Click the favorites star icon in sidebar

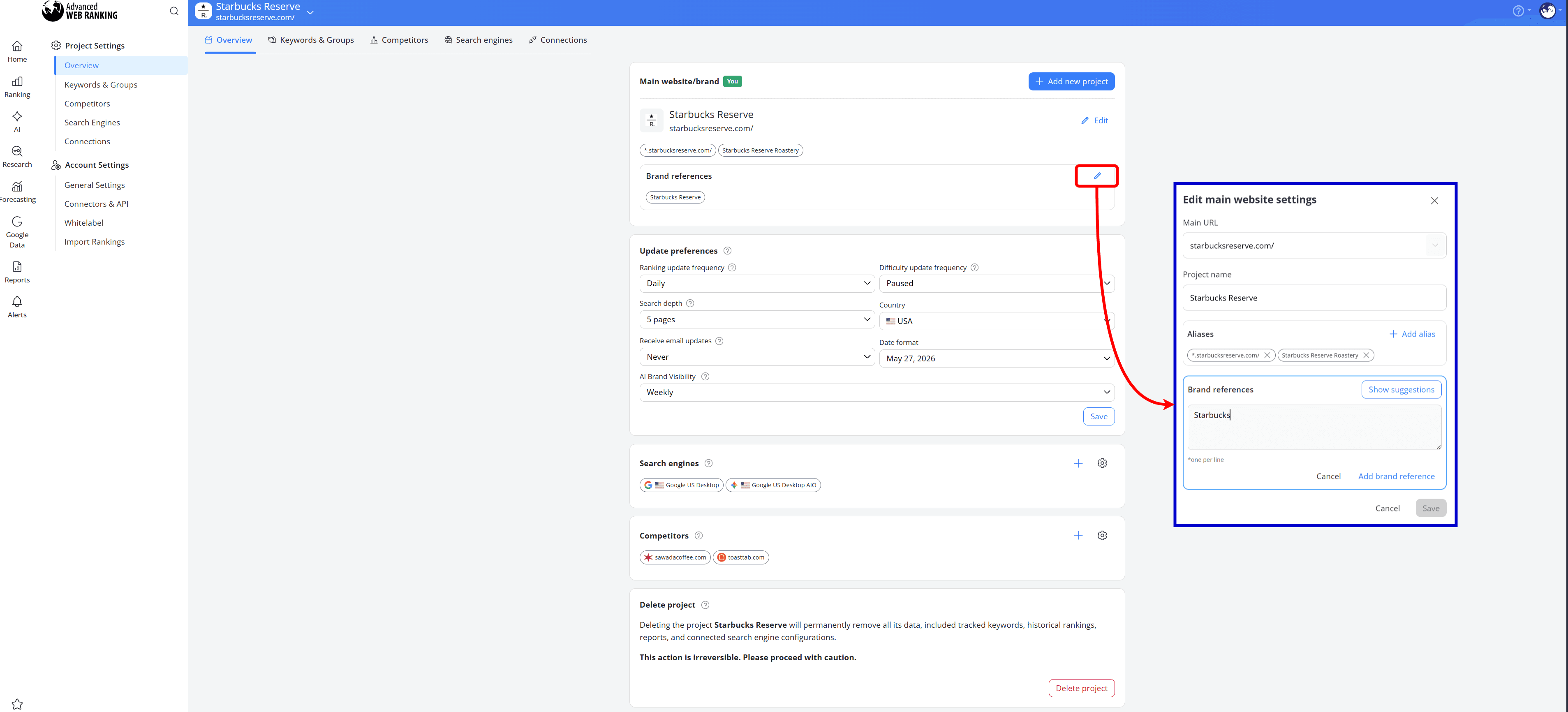(17, 703)
